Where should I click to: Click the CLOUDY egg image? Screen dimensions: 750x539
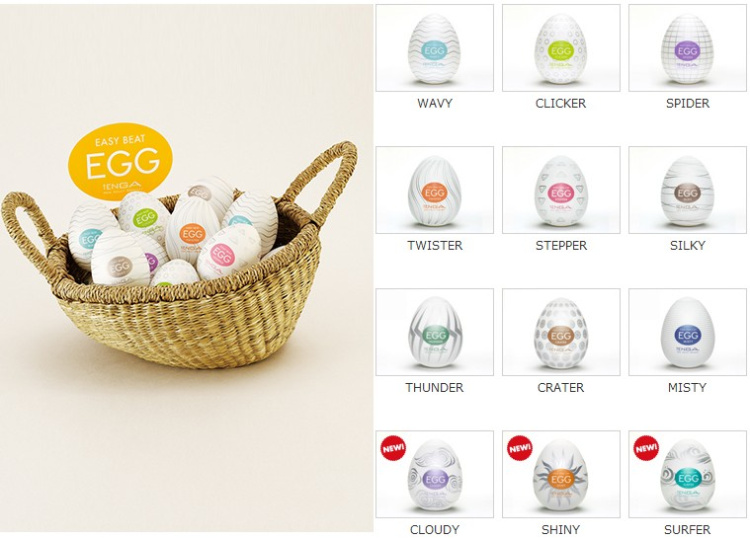[434, 474]
